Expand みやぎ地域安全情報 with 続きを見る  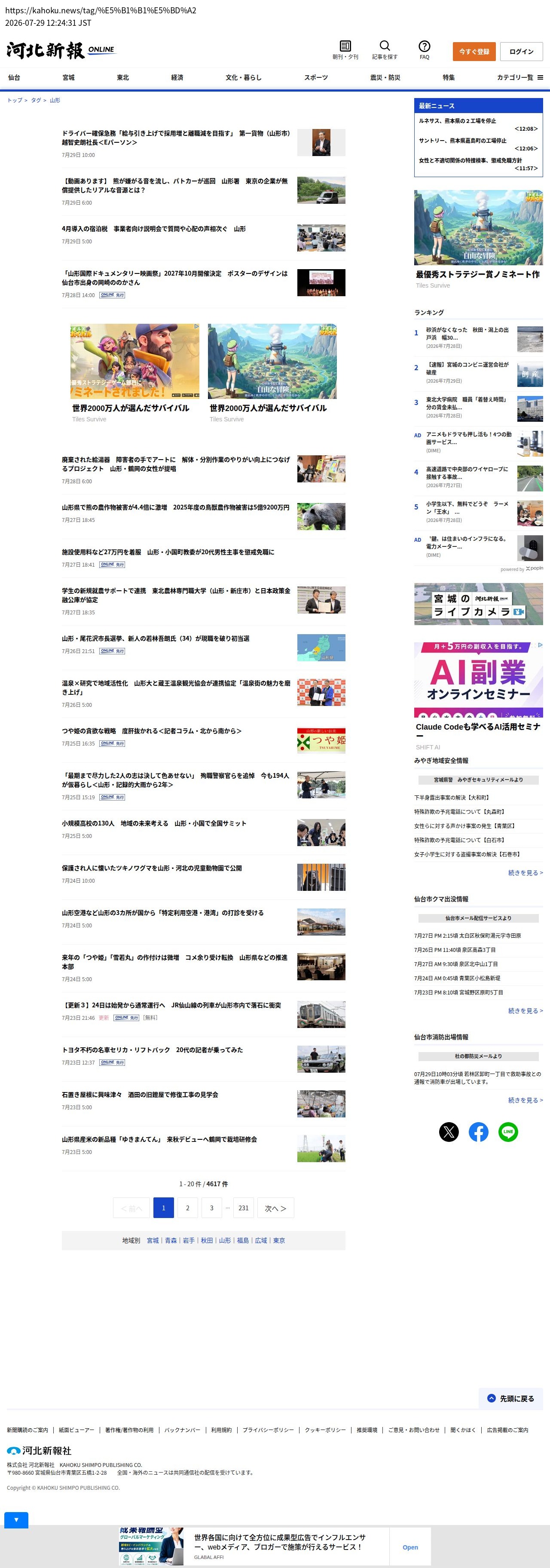point(525,872)
